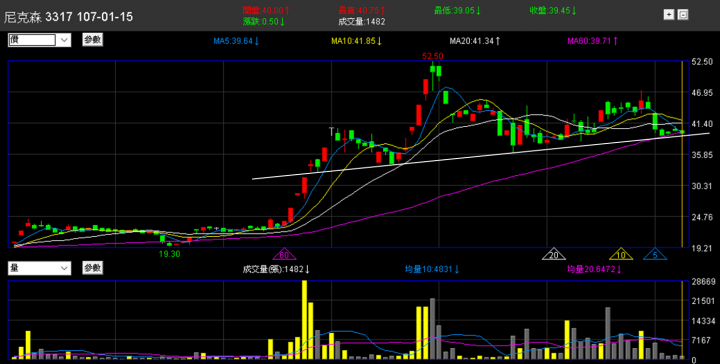Select the purple 60-day triangle marker
Viewport: 720px width, 364px height.
coord(284,254)
